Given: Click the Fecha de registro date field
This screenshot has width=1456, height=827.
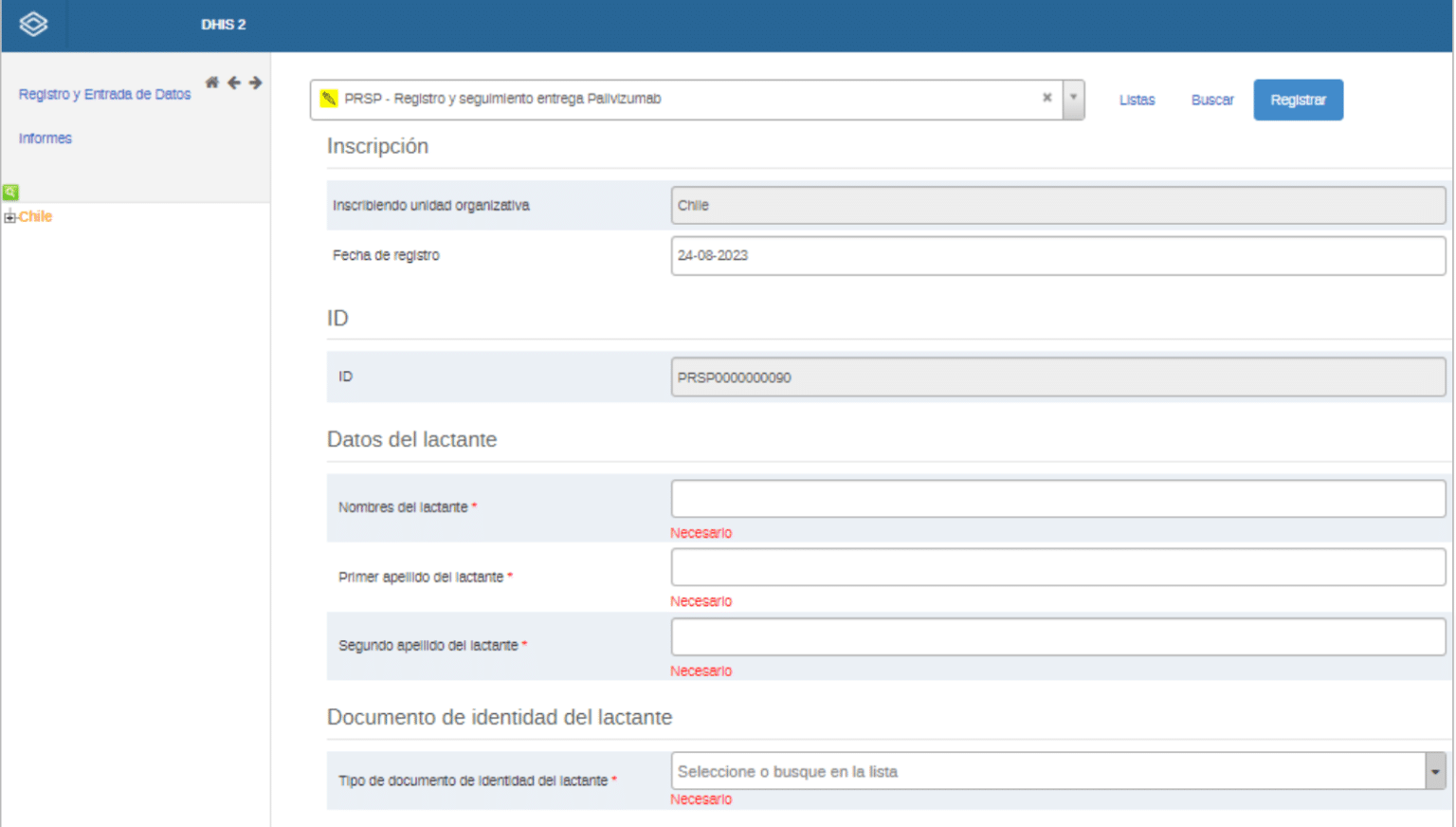Looking at the screenshot, I should (1057, 256).
